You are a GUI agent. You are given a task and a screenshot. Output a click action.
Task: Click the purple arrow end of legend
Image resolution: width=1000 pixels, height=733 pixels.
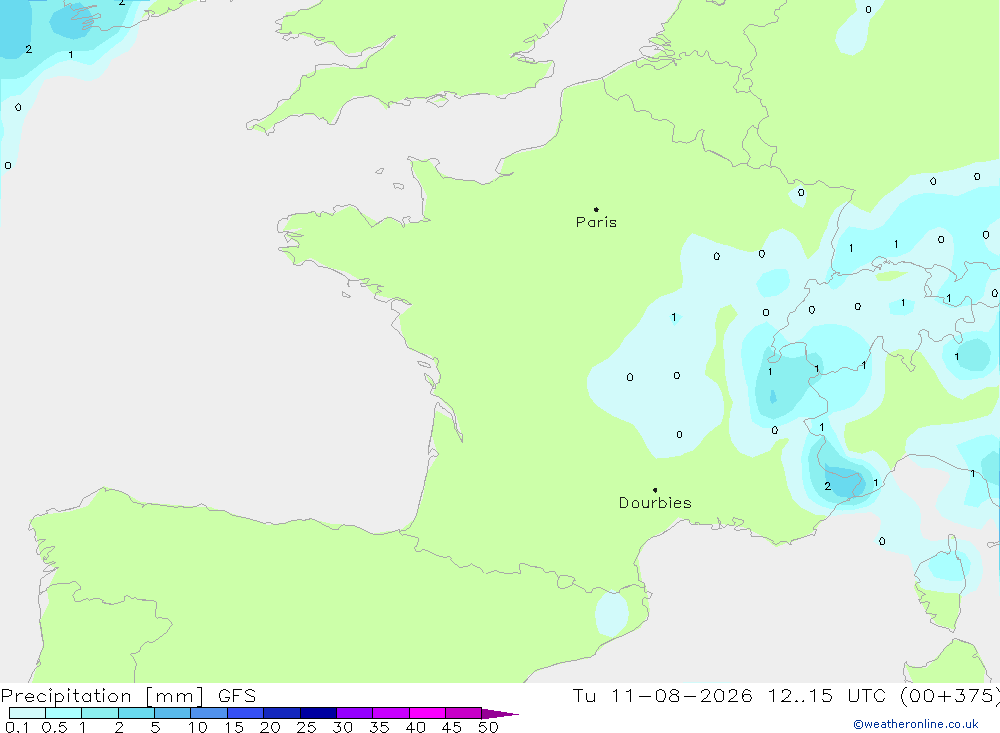tap(500, 713)
